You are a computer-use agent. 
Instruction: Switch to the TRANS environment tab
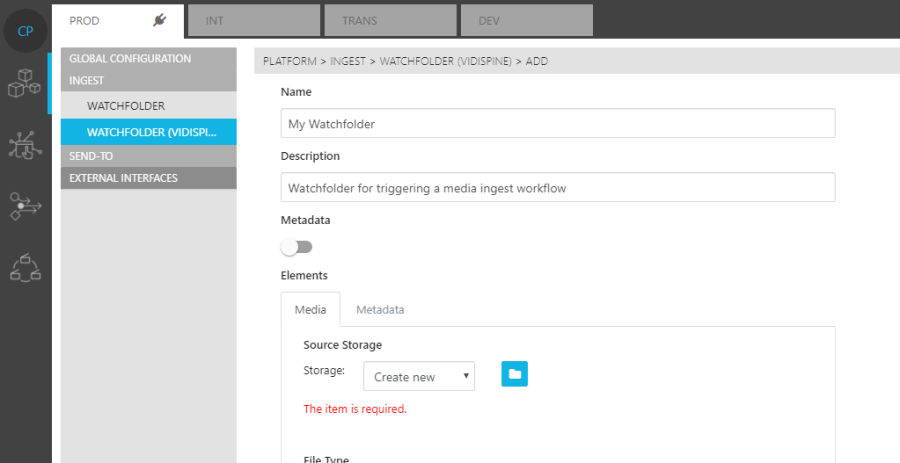pos(391,20)
